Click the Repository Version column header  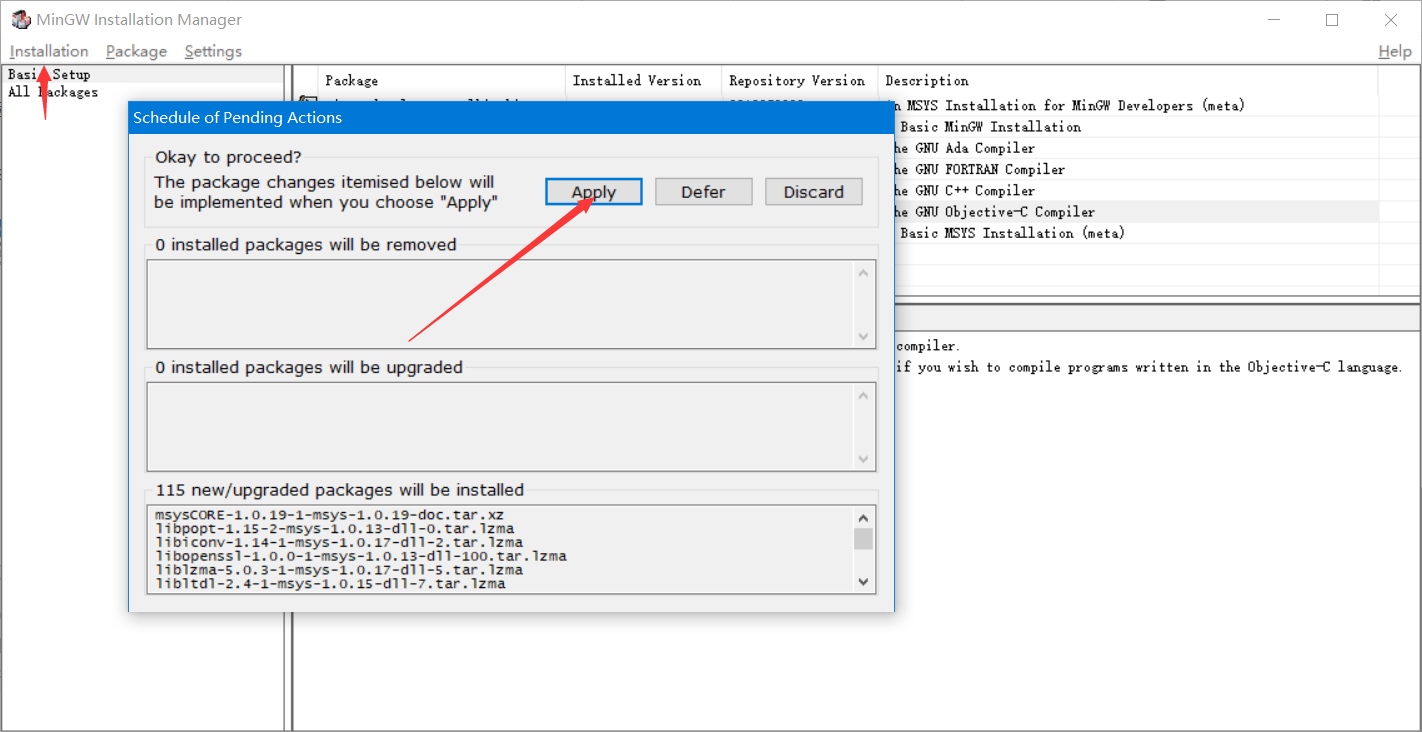(x=799, y=81)
